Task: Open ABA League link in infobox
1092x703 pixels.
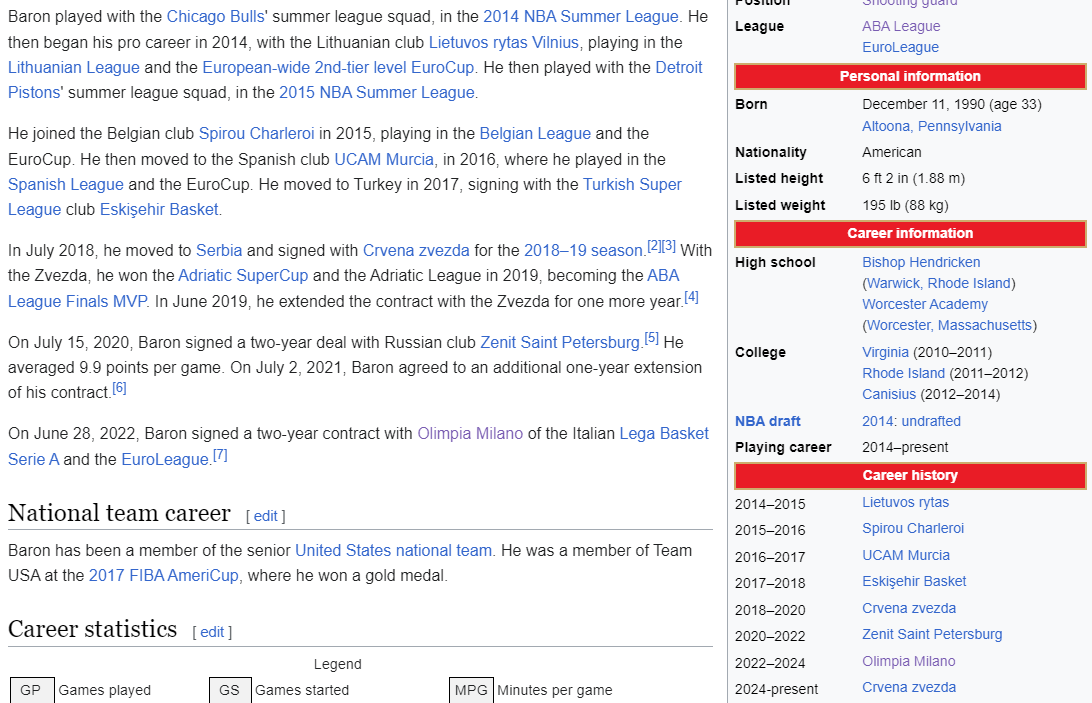Action: pyautogui.click(x=901, y=26)
